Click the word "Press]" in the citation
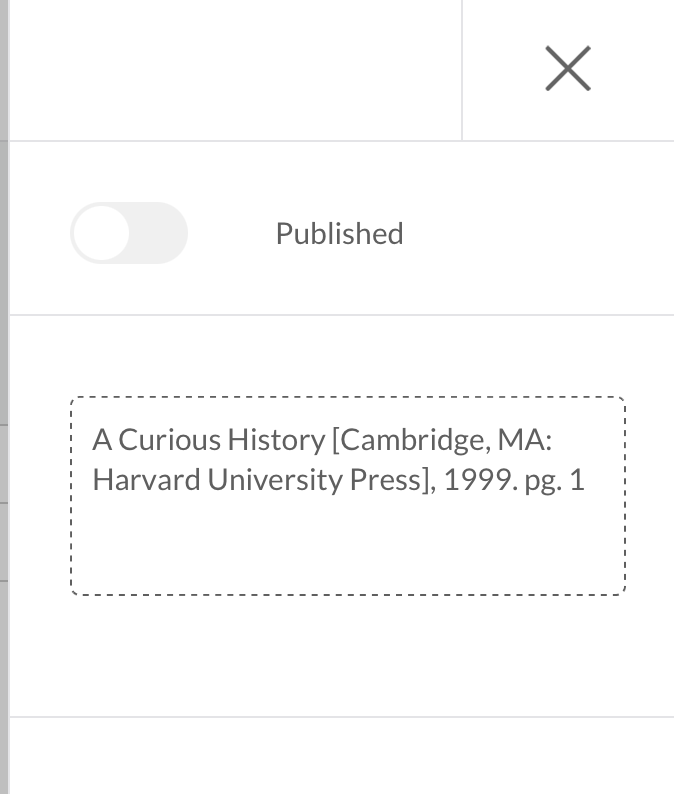 click(x=392, y=480)
